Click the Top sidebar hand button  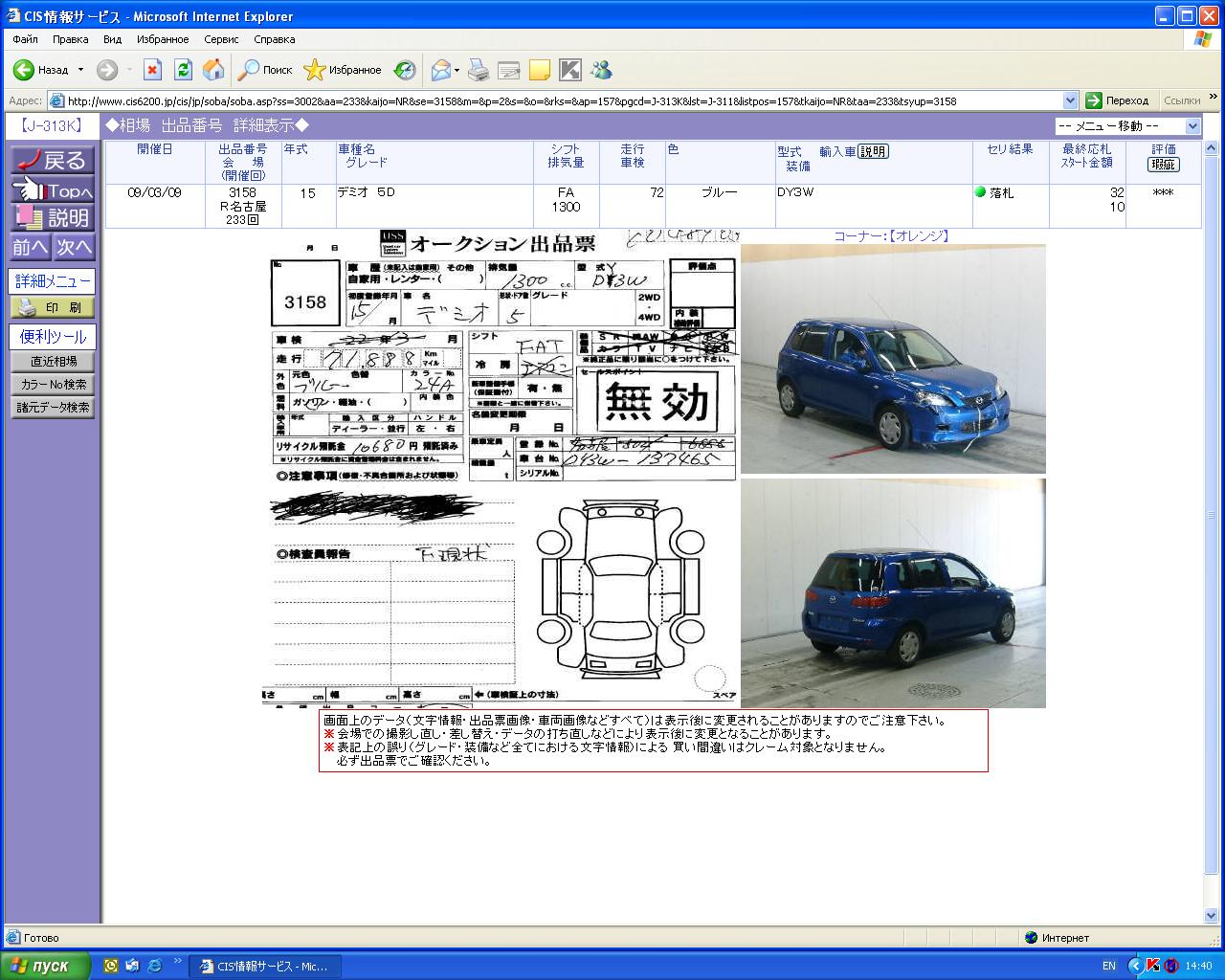[53, 189]
